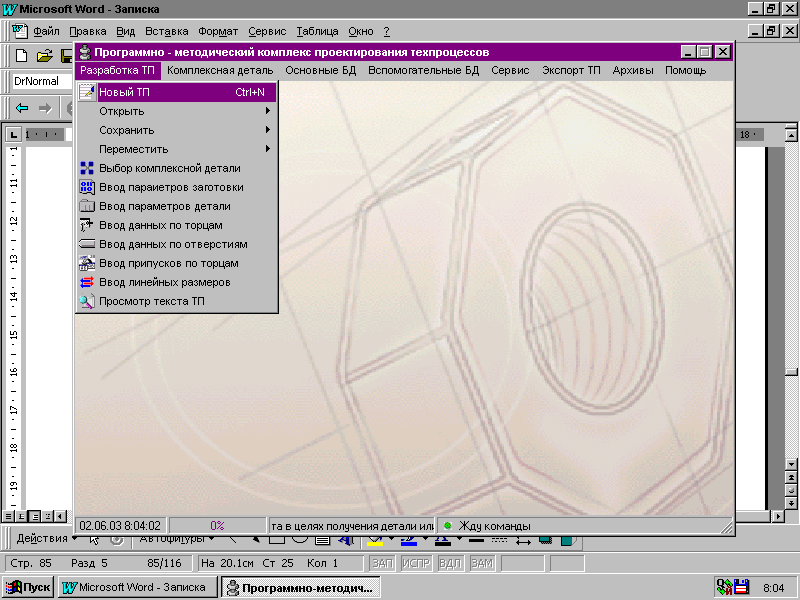Click the Ввод параметров заготовки icon
The height and width of the screenshot is (600, 800).
86,187
